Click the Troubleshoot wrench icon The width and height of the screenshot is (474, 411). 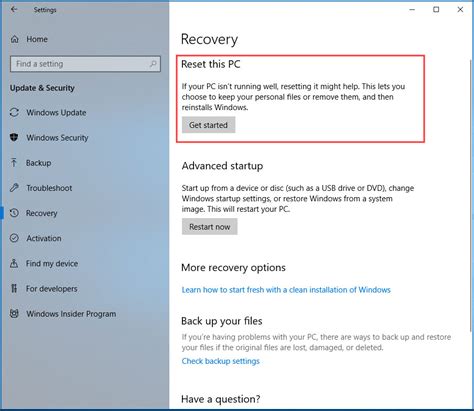[14, 188]
